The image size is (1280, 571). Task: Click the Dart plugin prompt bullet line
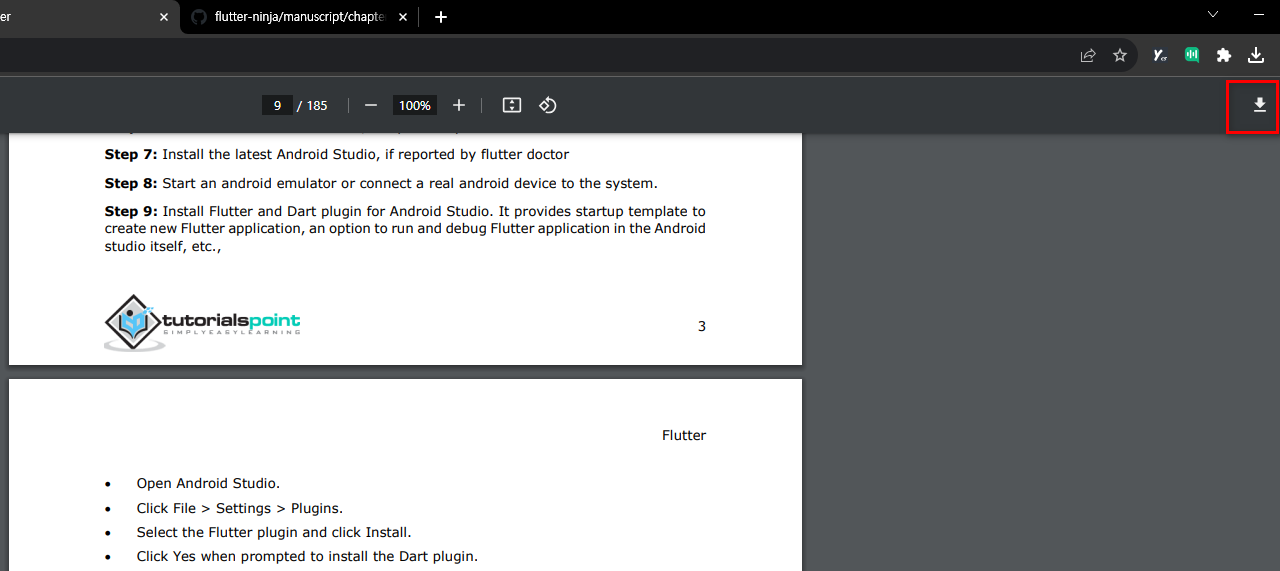[307, 556]
